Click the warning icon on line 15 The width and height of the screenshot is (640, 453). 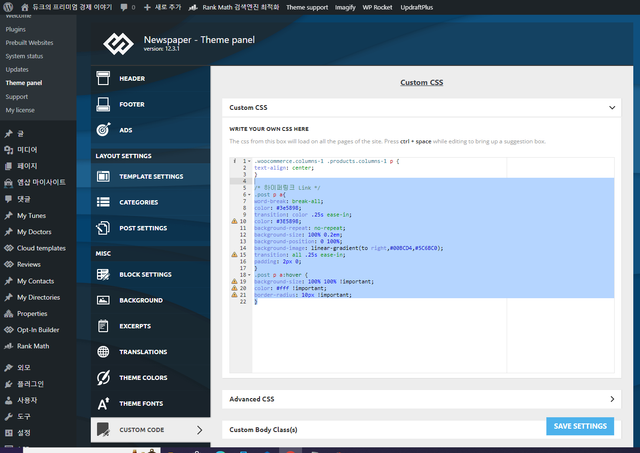234,254
